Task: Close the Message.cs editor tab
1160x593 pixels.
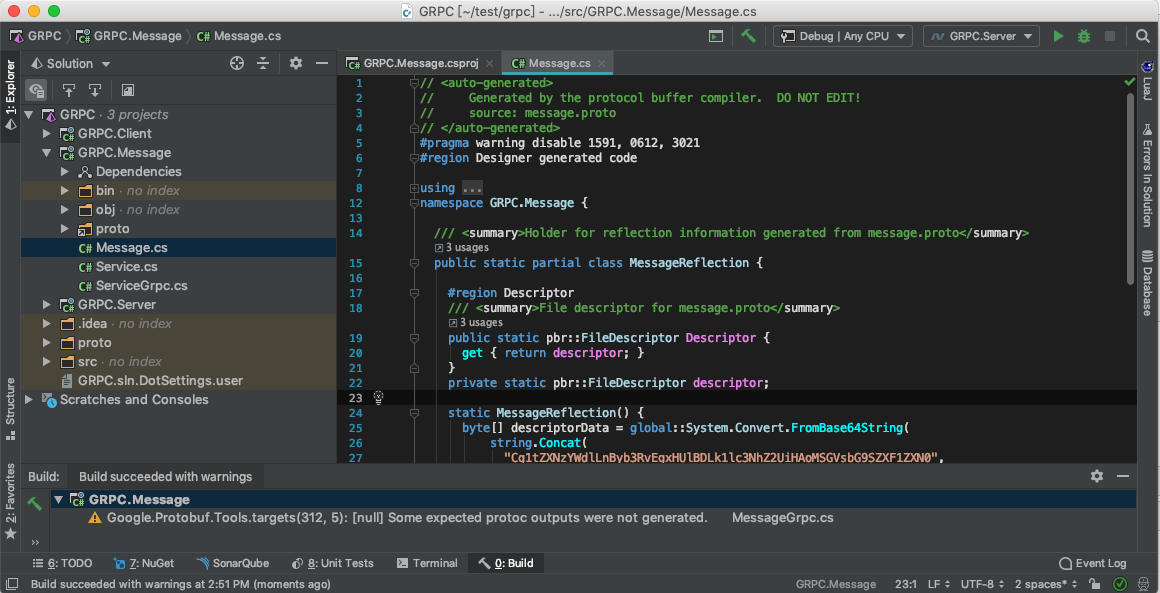Action: pos(602,64)
